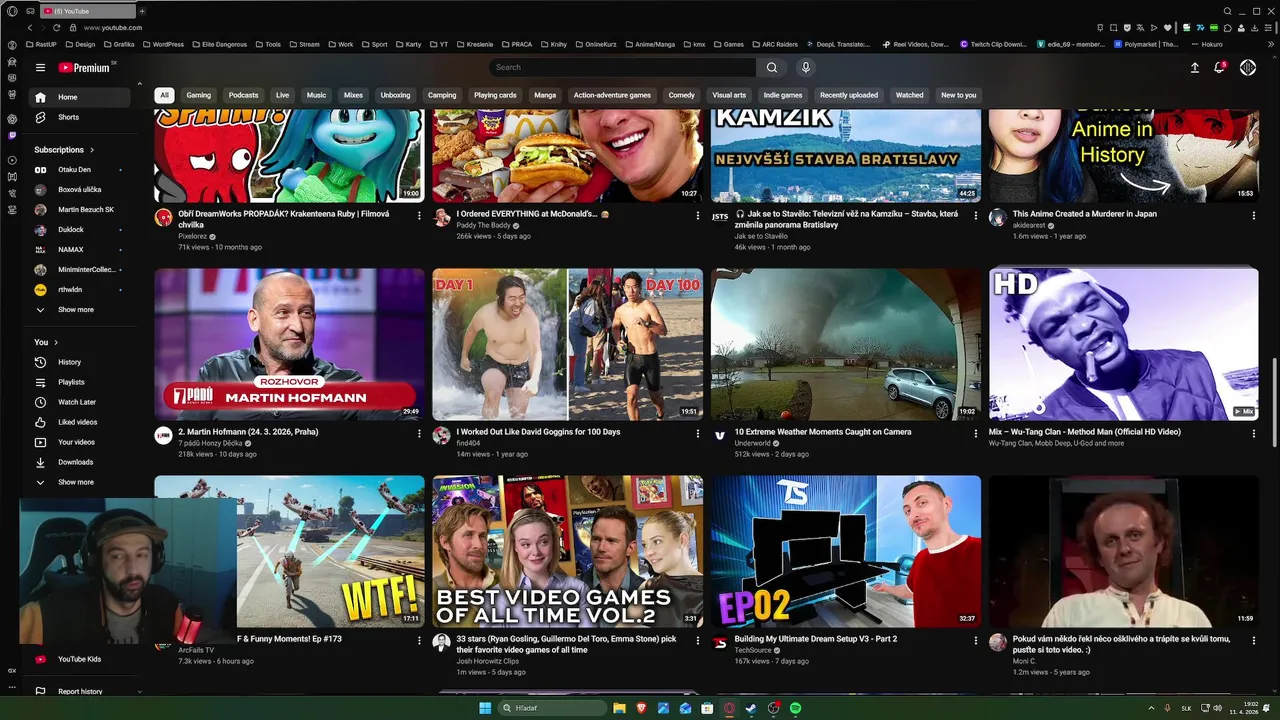Viewport: 1280px width, 720px height.
Task: Select the Gaming filter chip
Action: [199, 95]
